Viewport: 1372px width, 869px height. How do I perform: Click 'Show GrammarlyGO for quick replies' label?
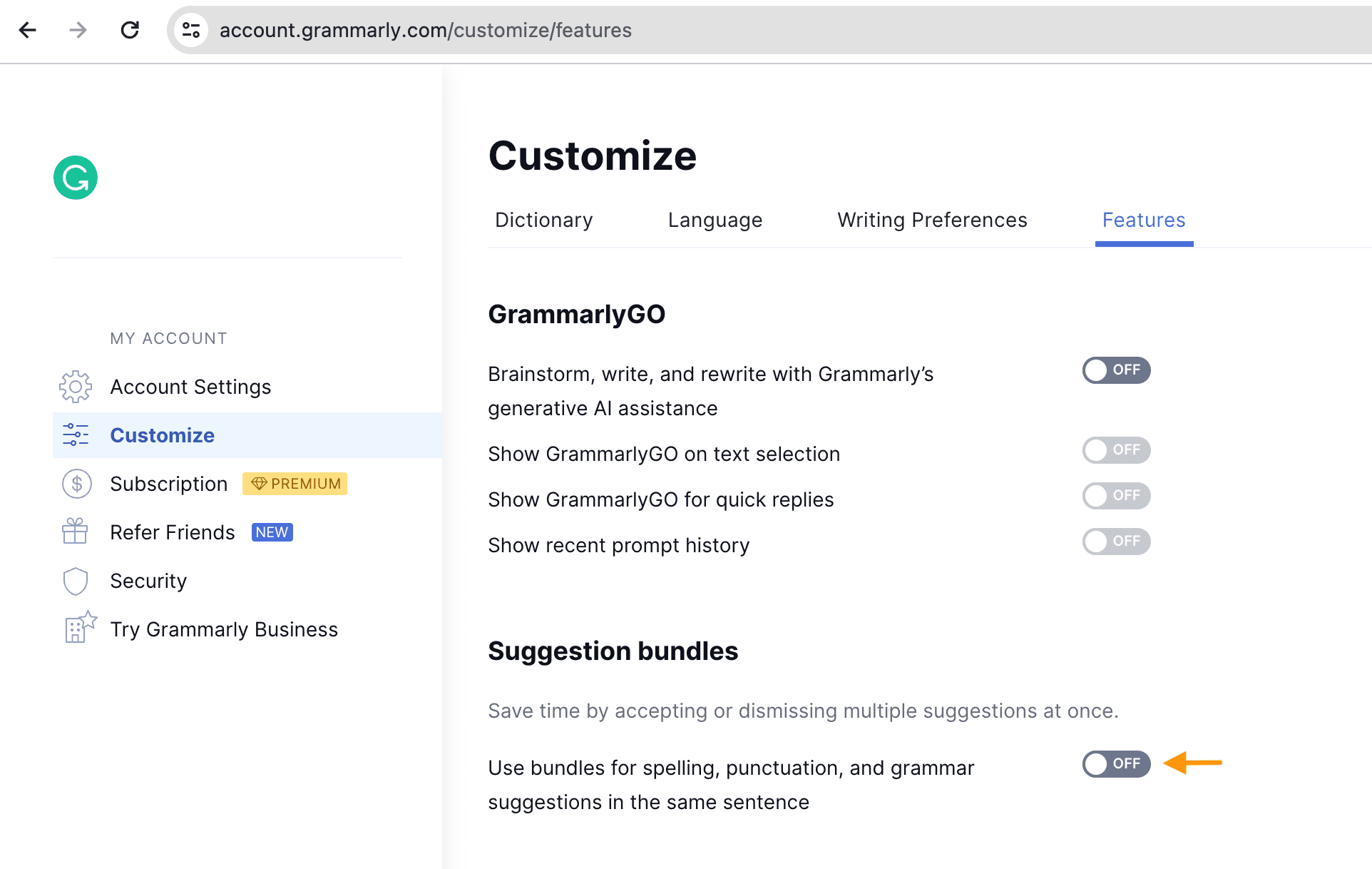(x=661, y=499)
